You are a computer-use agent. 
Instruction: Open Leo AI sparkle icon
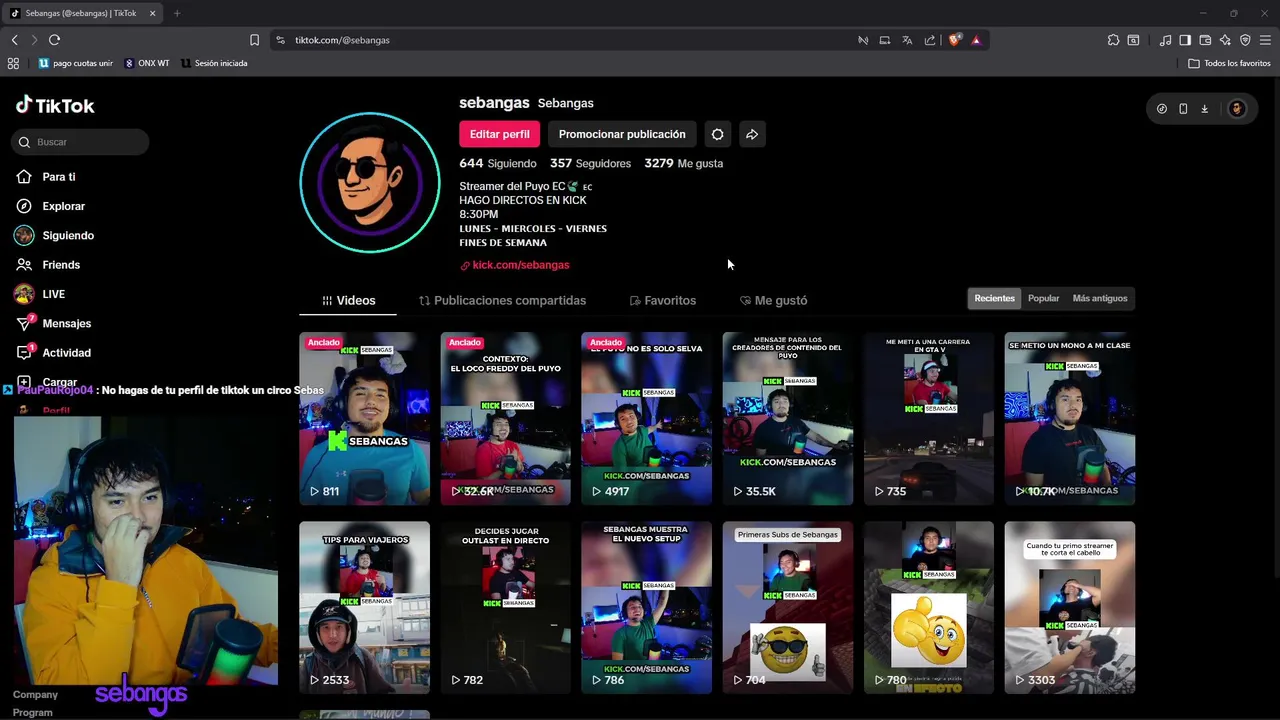pos(1225,40)
